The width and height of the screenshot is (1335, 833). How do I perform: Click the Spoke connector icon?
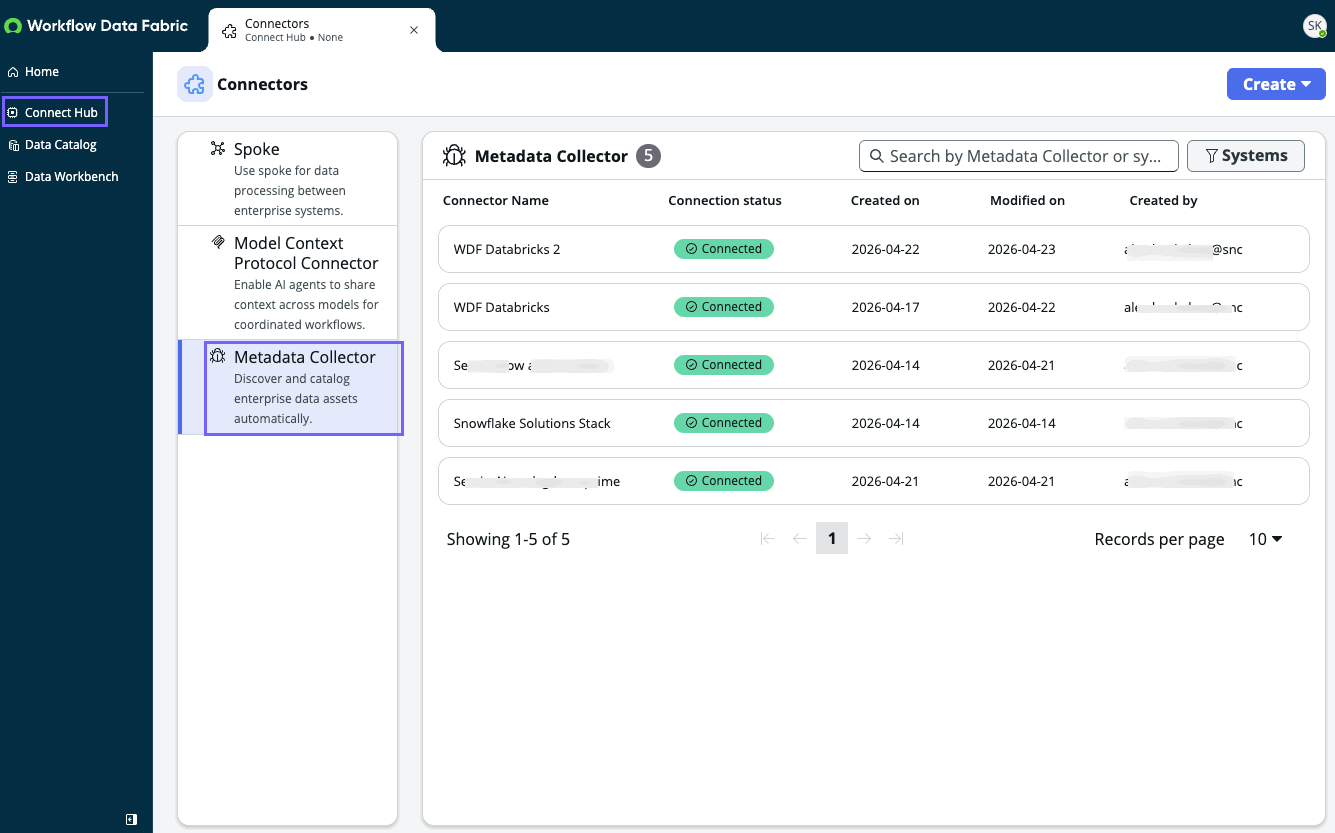tap(217, 149)
